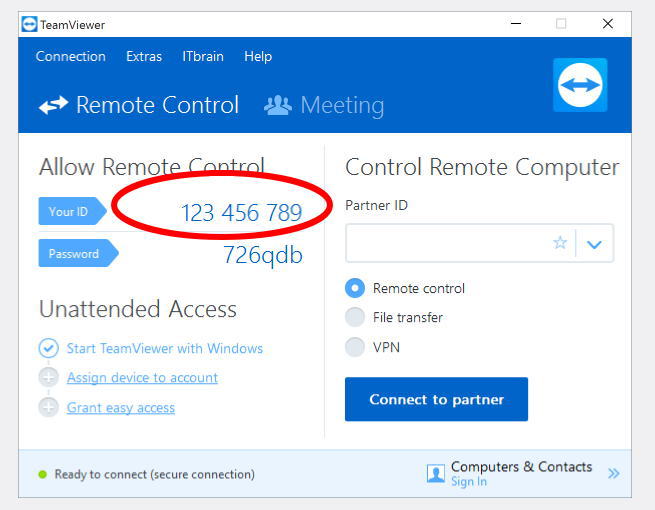Toggle Start TeamViewer with Windows checkbox

[48, 348]
